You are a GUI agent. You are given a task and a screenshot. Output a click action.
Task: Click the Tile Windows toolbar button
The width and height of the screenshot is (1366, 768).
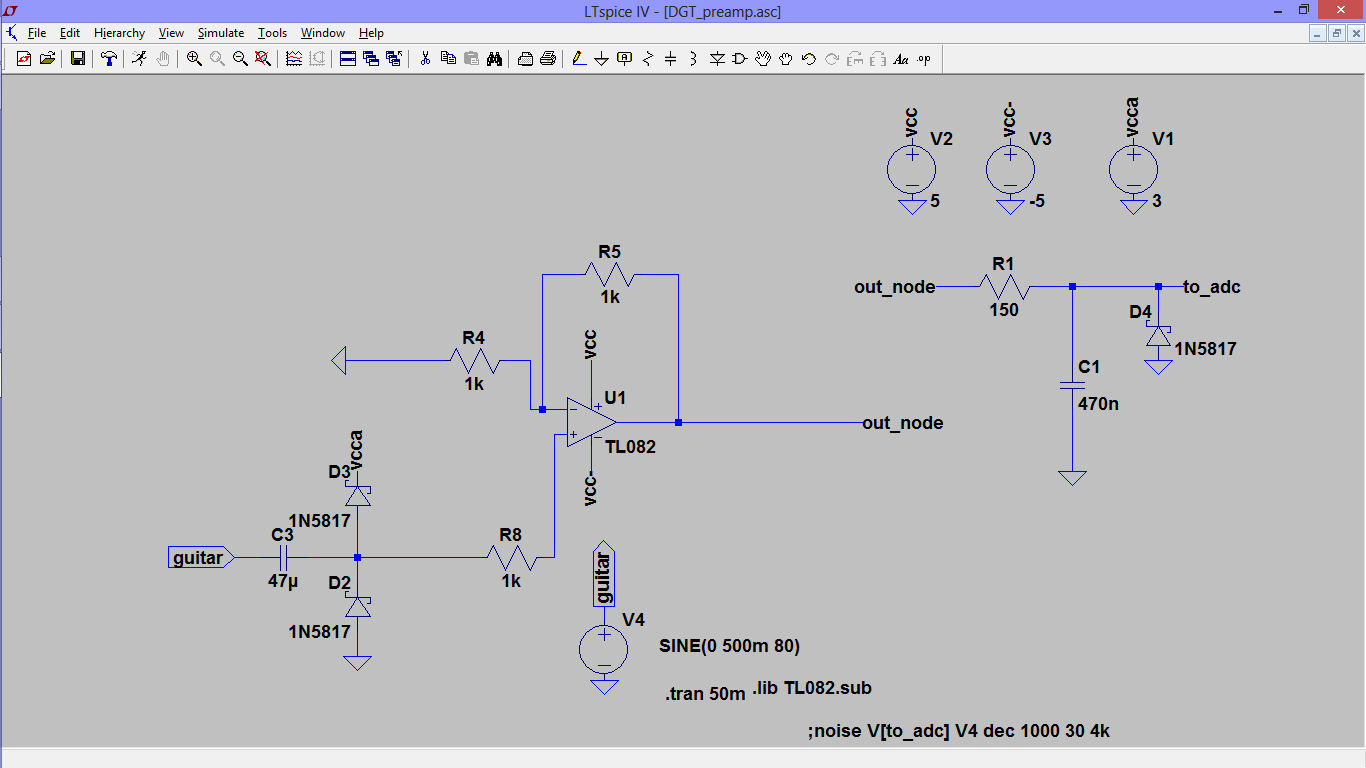(x=348, y=59)
